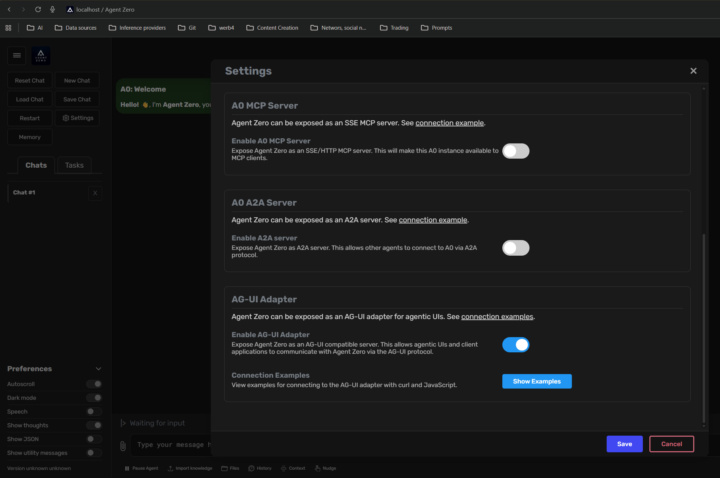Open the AI bookmarks folder
This screenshot has height=478, width=720.
coord(35,28)
